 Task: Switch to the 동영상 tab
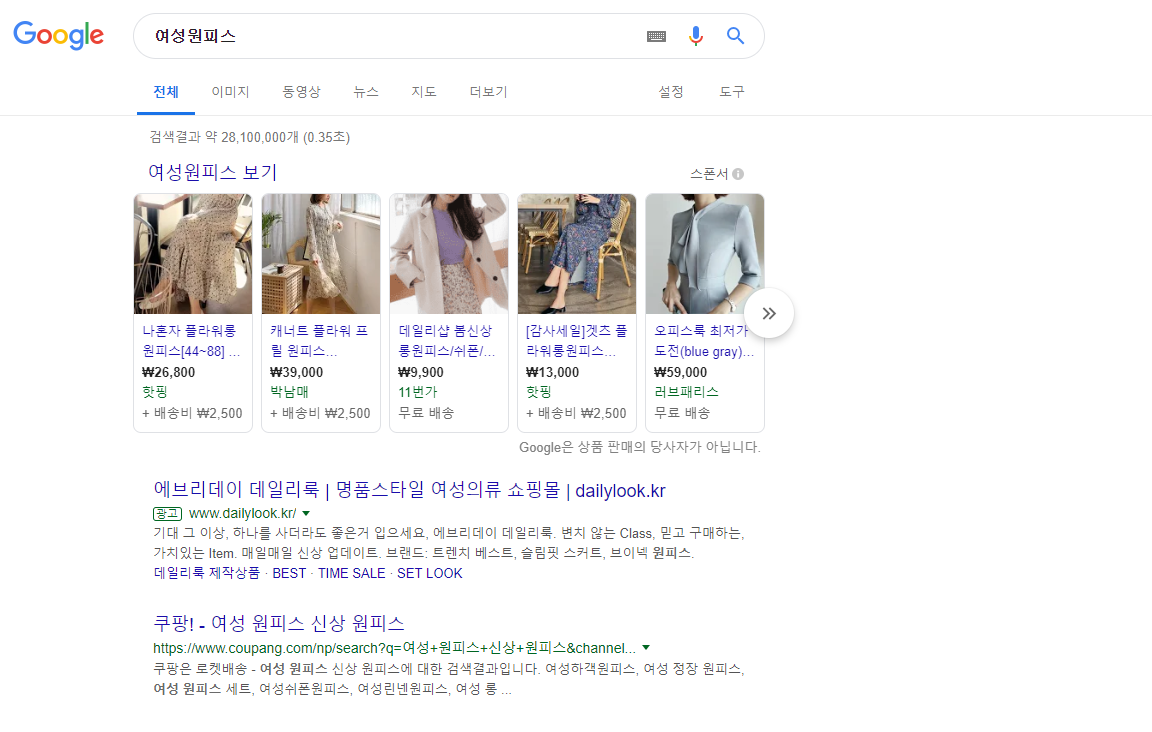click(x=301, y=91)
